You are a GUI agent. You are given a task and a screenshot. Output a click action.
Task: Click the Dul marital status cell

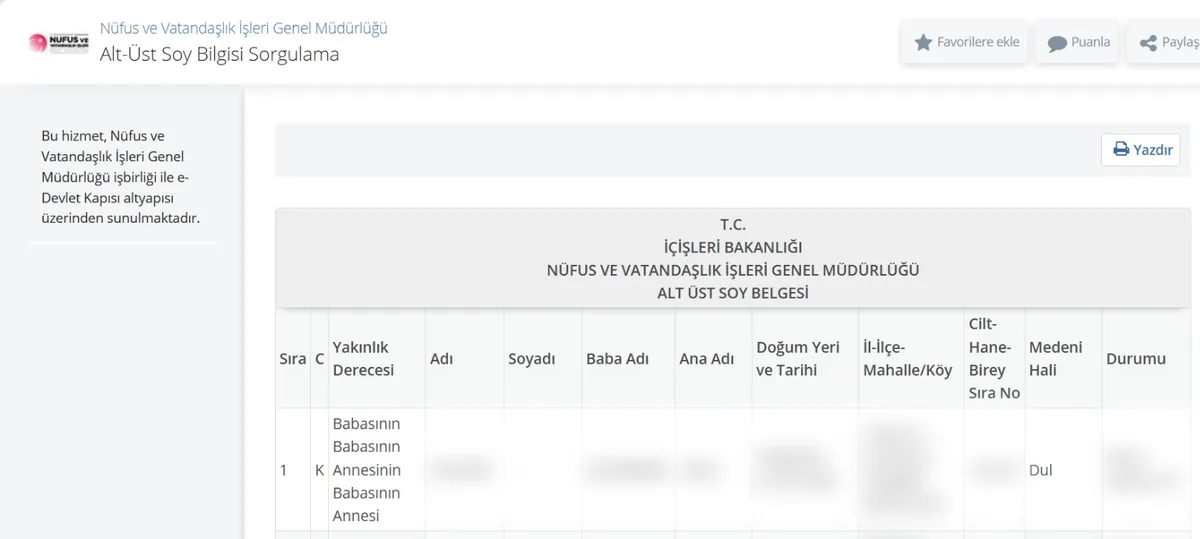(1064, 469)
